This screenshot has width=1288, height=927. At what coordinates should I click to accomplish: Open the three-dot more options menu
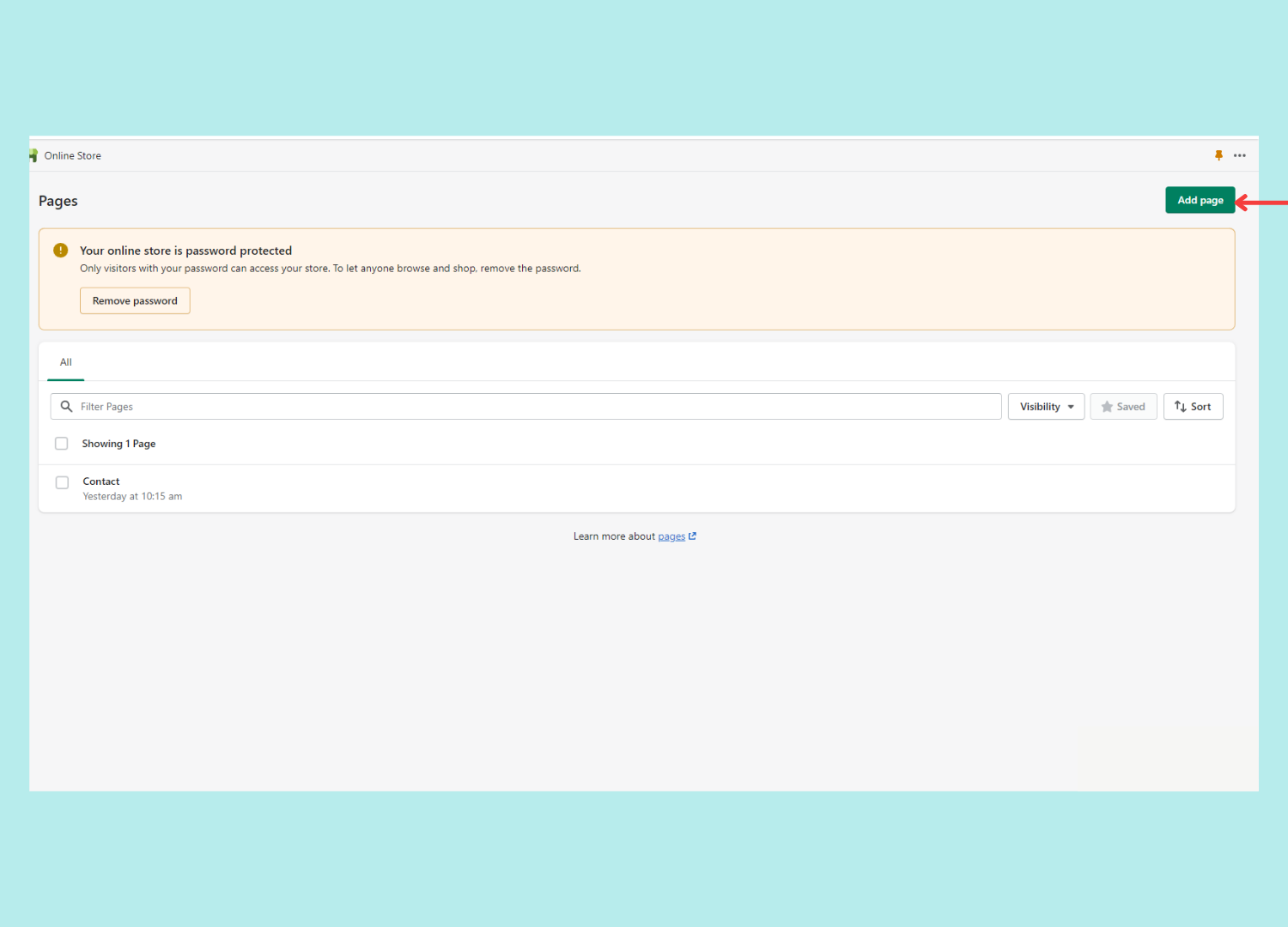1240,155
